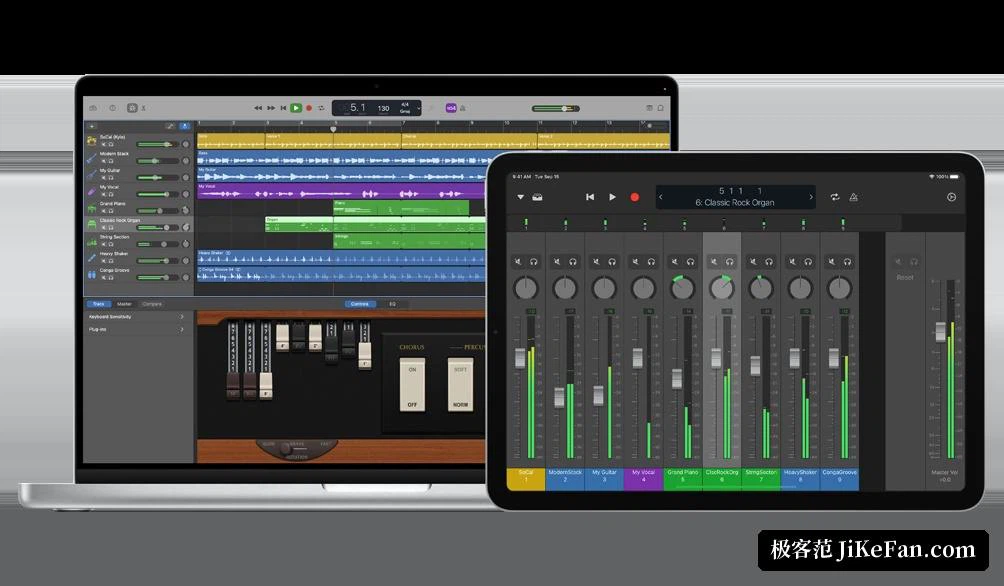Click the 130 tempo value in MacBook LCD

click(x=383, y=108)
